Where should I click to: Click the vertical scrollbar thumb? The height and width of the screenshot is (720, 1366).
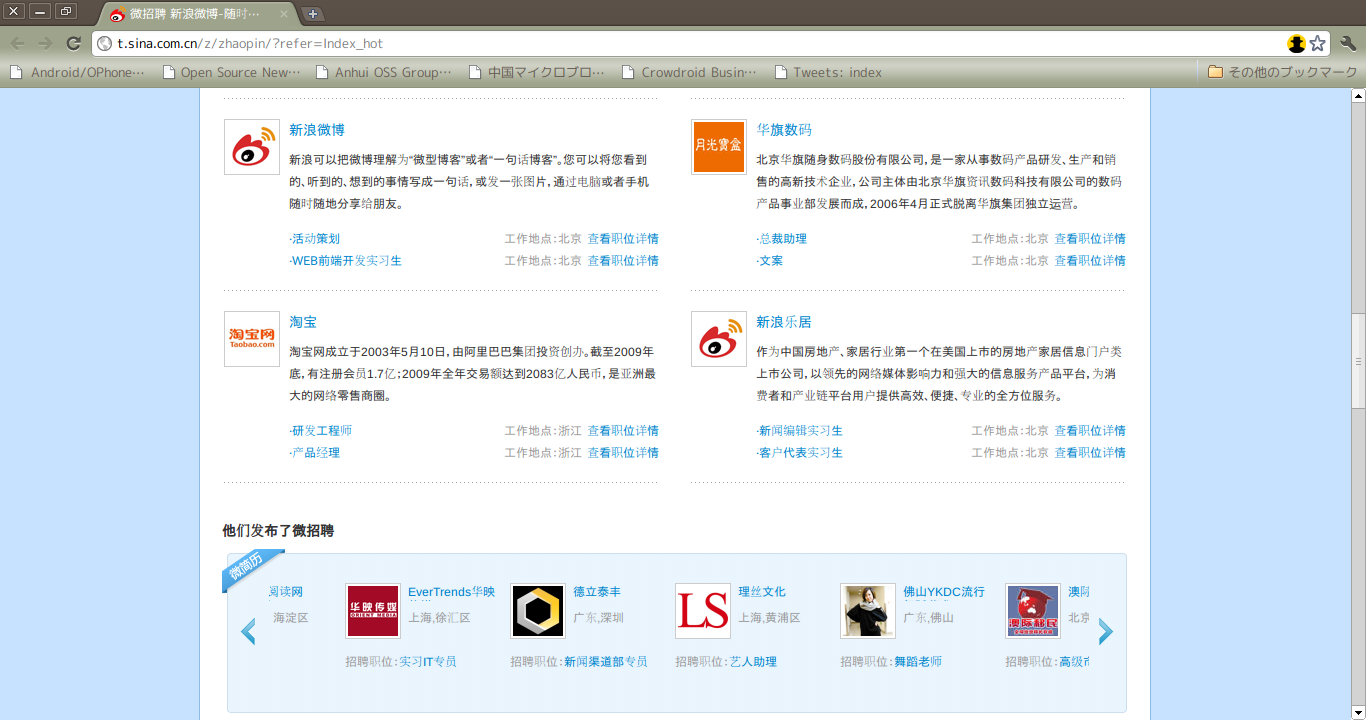[x=1358, y=361]
